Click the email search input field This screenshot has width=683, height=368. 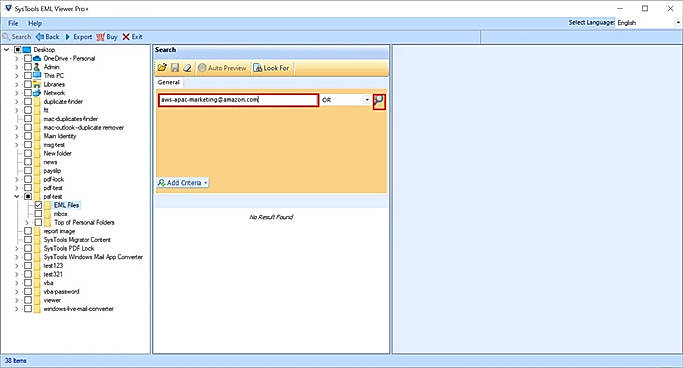coord(238,100)
